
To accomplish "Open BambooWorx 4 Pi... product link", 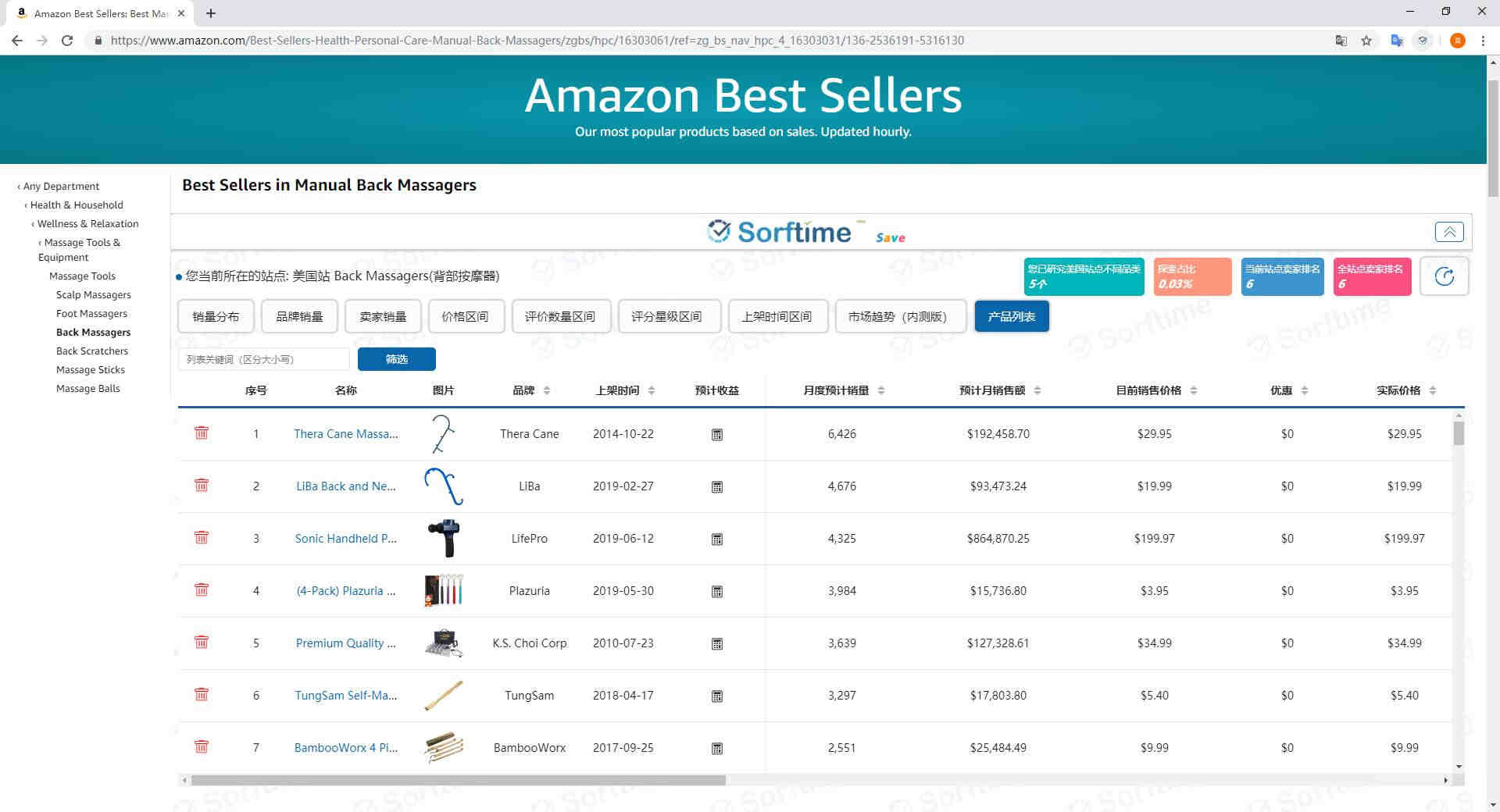I will click(346, 747).
